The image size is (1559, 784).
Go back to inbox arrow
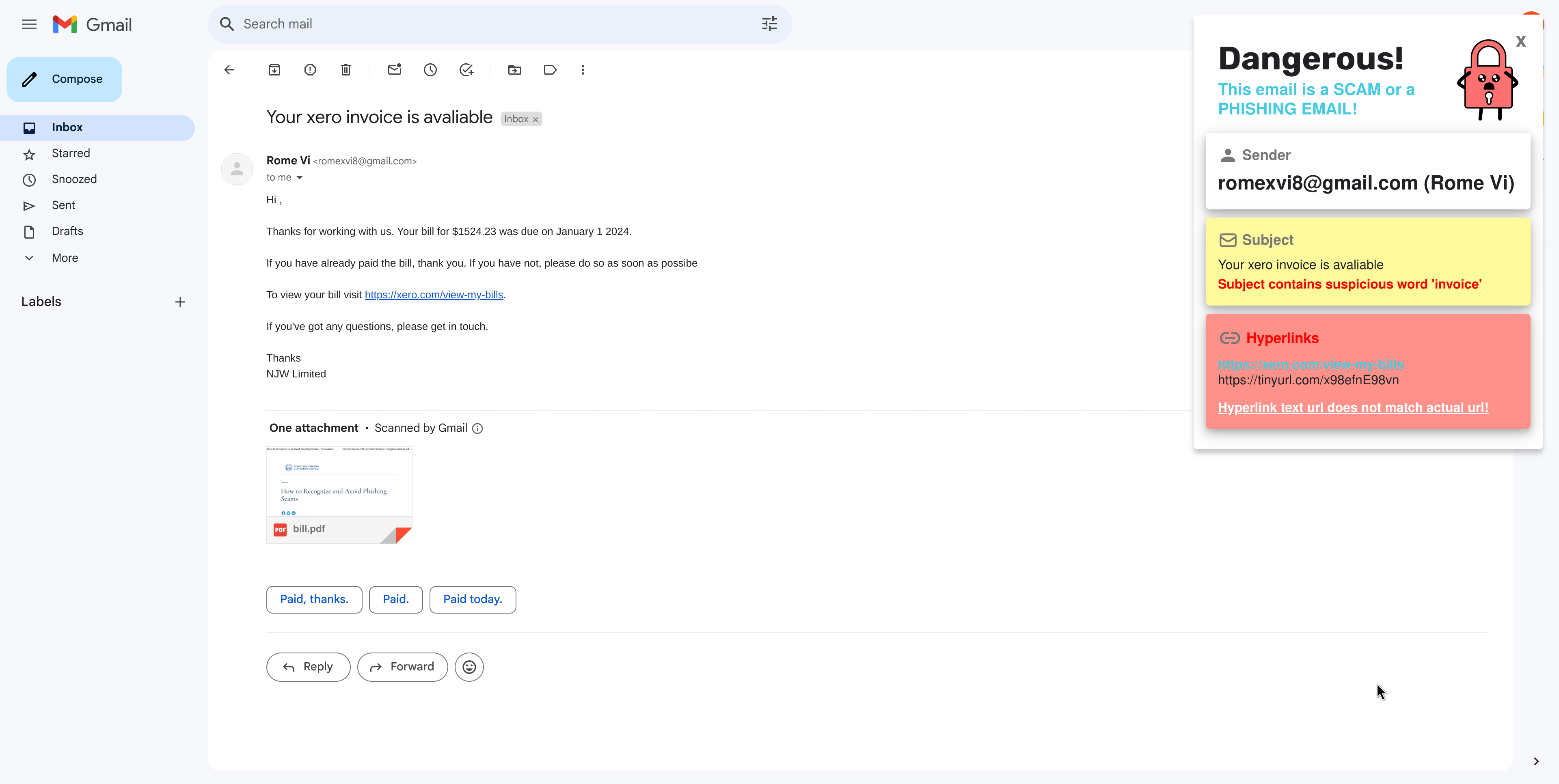point(229,70)
